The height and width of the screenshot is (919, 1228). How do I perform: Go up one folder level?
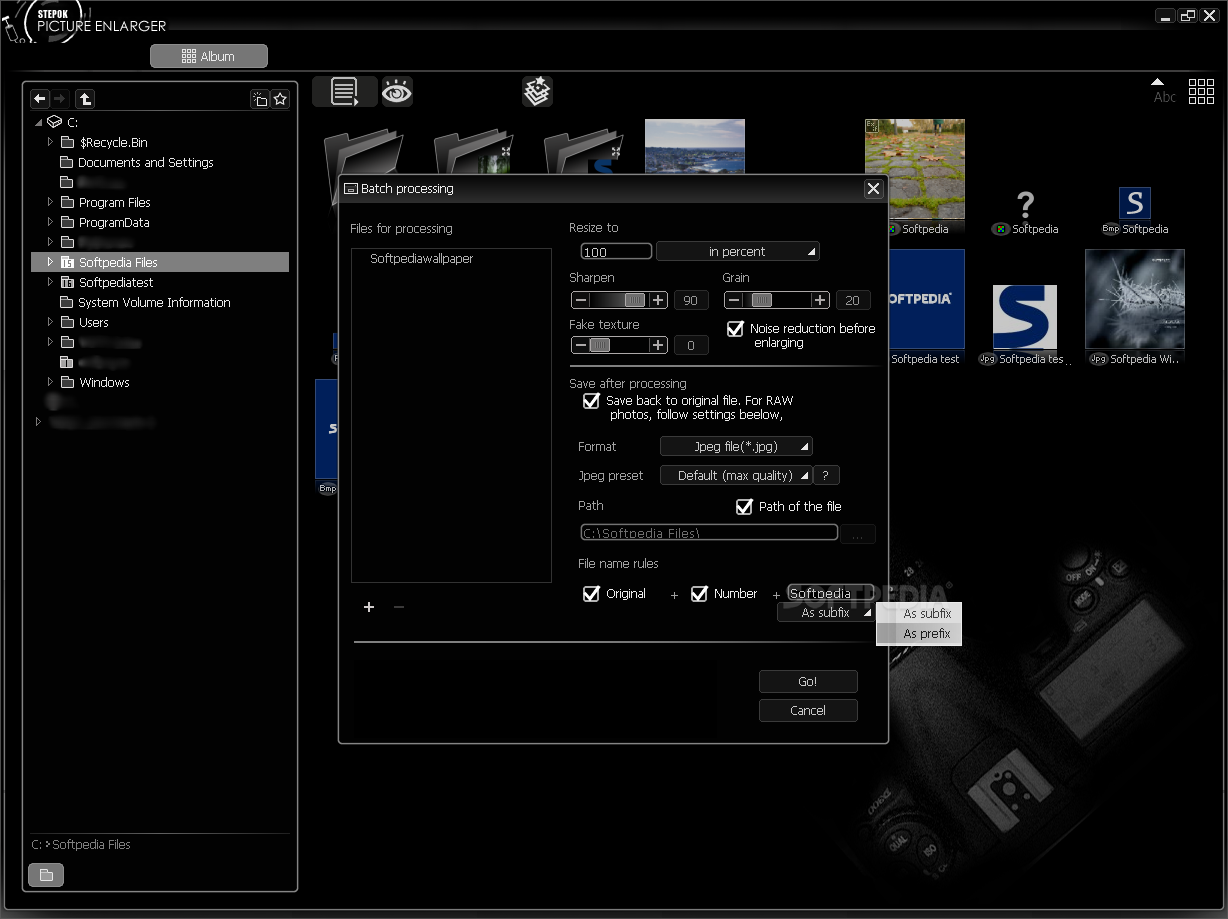pos(85,98)
